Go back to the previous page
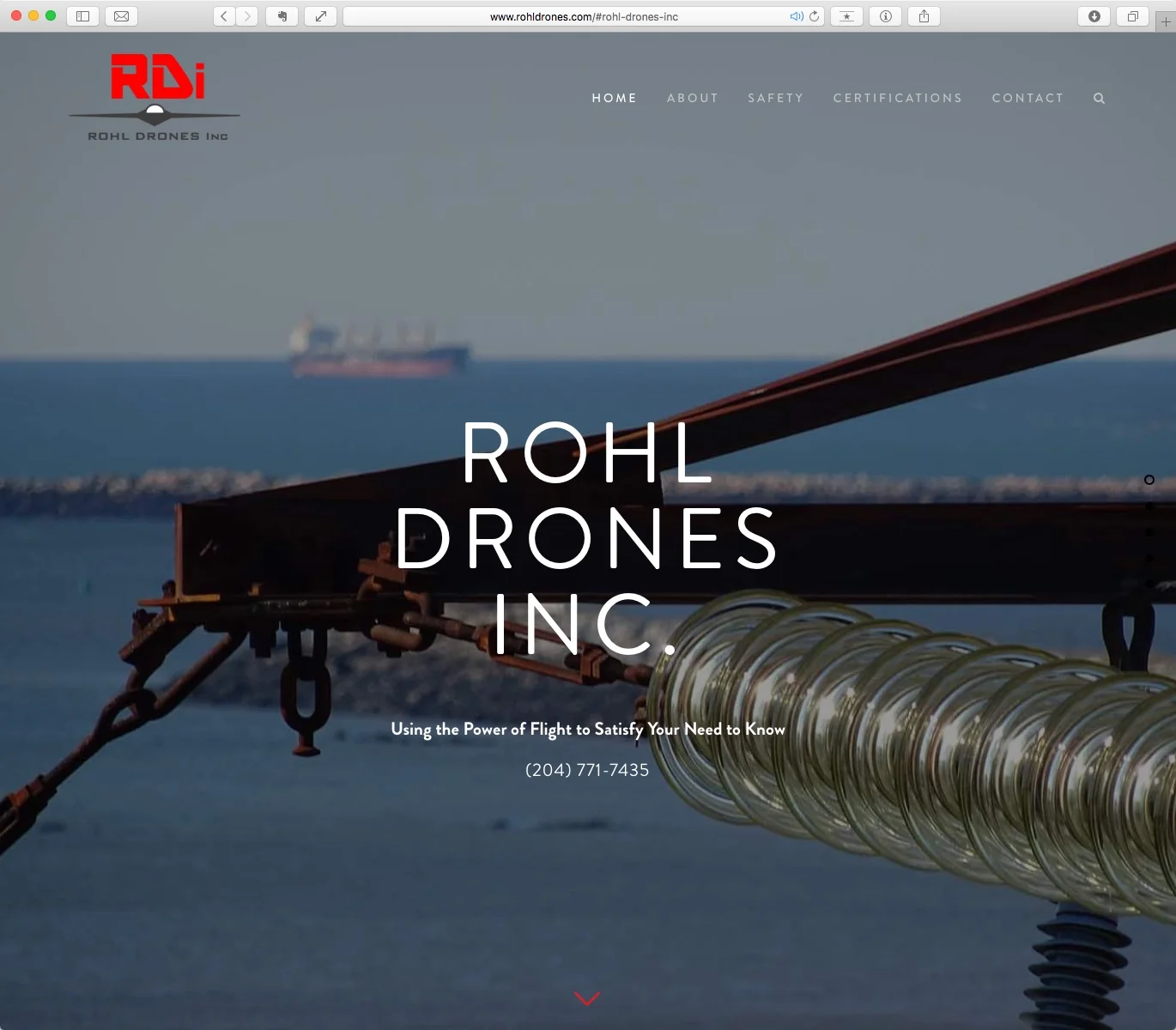Image resolution: width=1176 pixels, height=1030 pixels. click(224, 16)
